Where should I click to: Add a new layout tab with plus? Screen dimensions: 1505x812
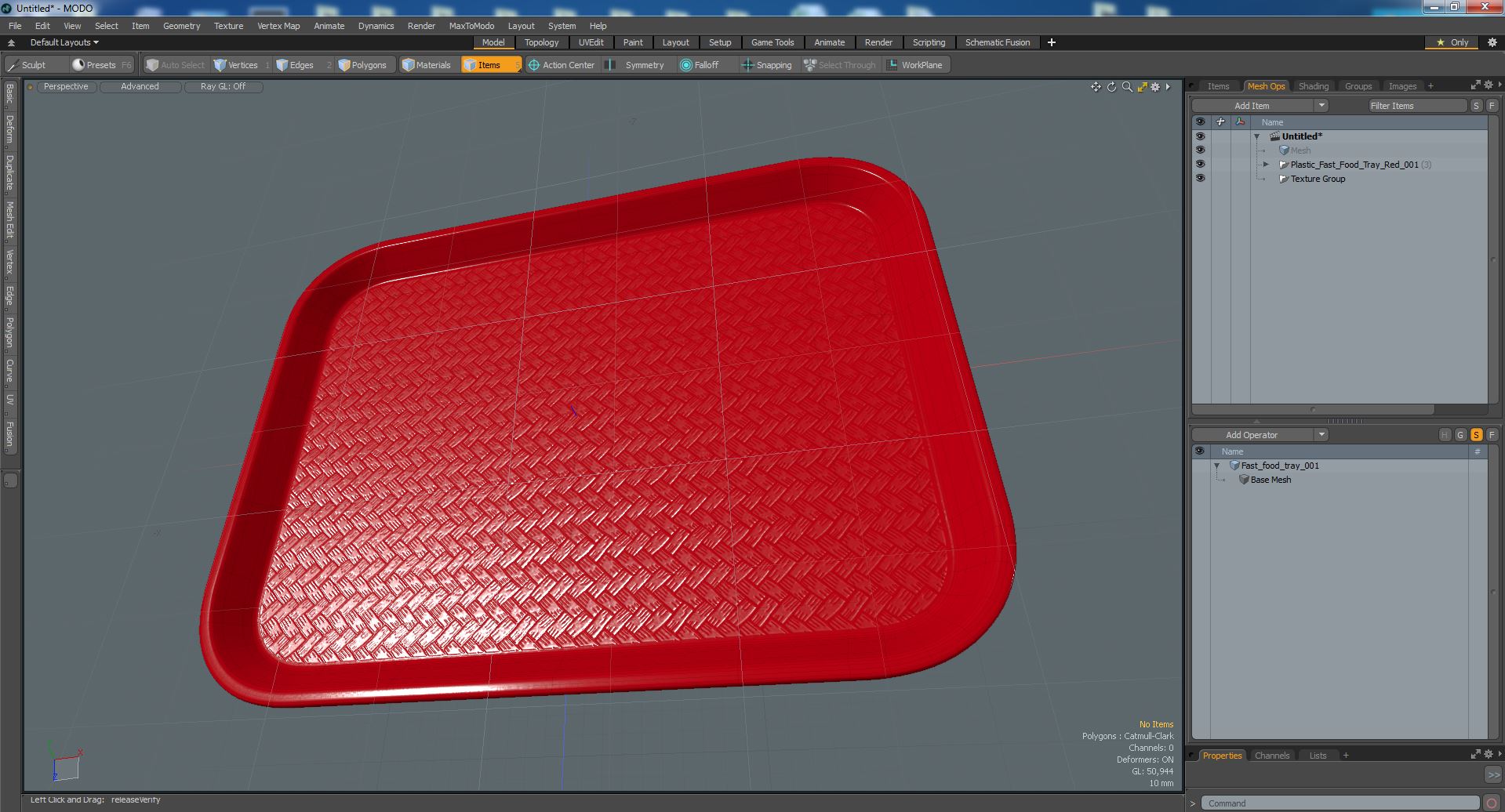point(1051,42)
